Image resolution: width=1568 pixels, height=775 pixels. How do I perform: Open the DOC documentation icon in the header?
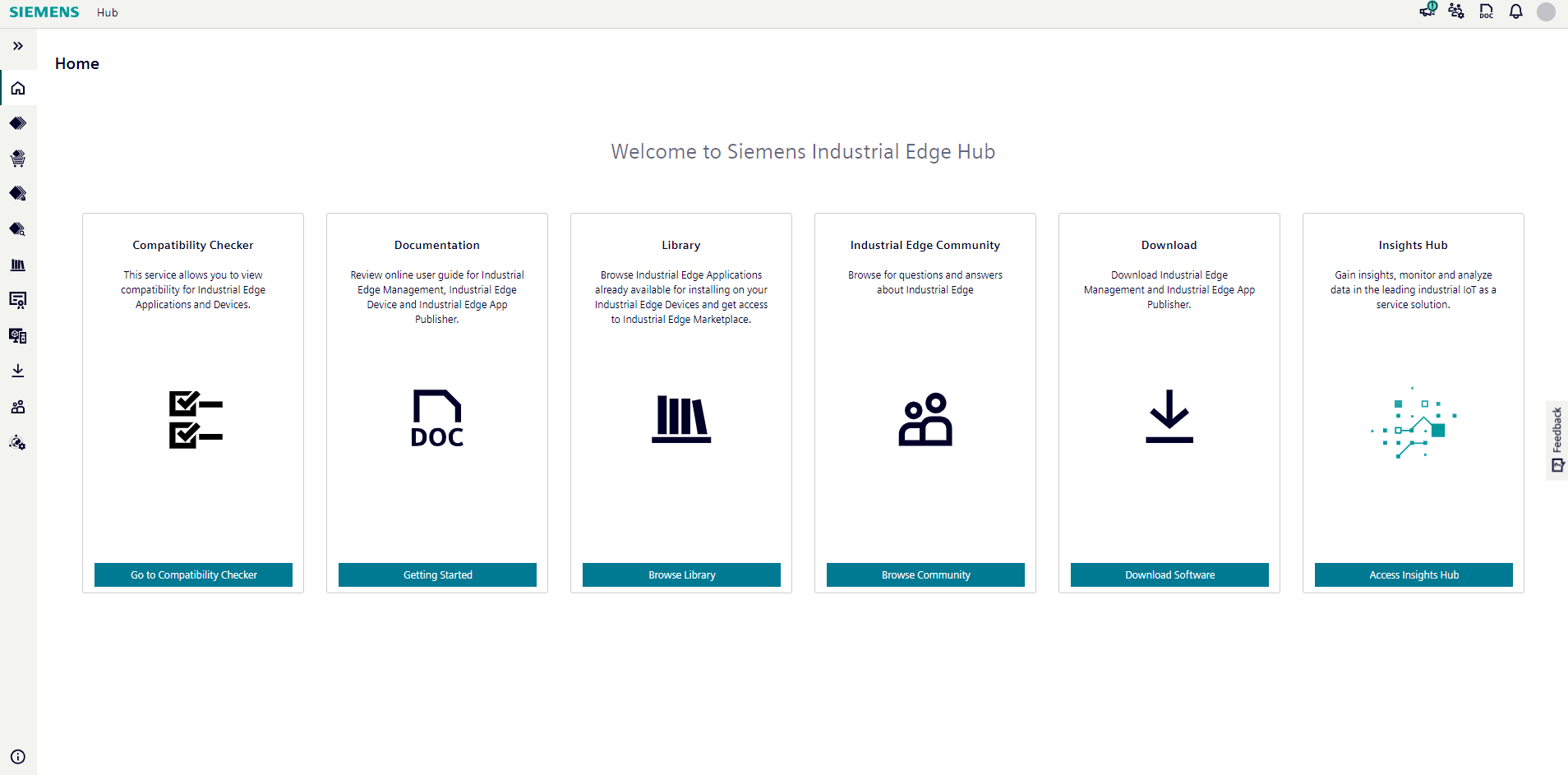(x=1487, y=12)
